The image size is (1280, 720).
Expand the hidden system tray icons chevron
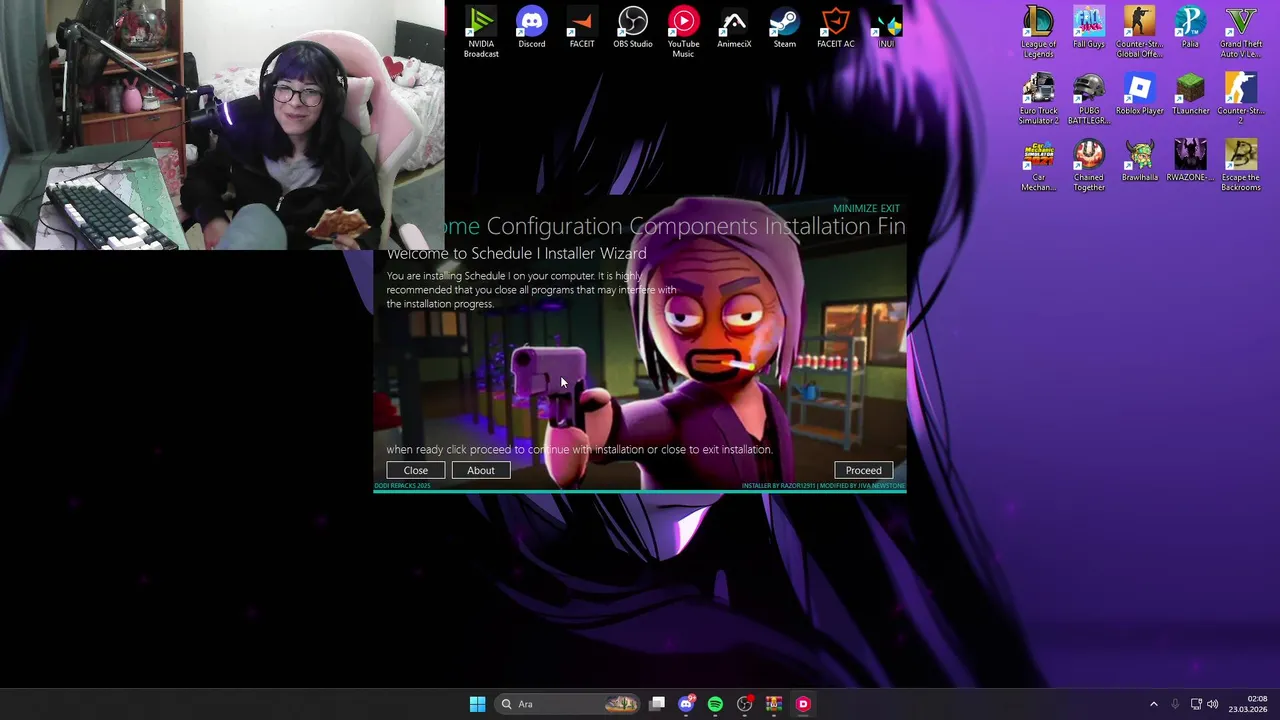1153,704
